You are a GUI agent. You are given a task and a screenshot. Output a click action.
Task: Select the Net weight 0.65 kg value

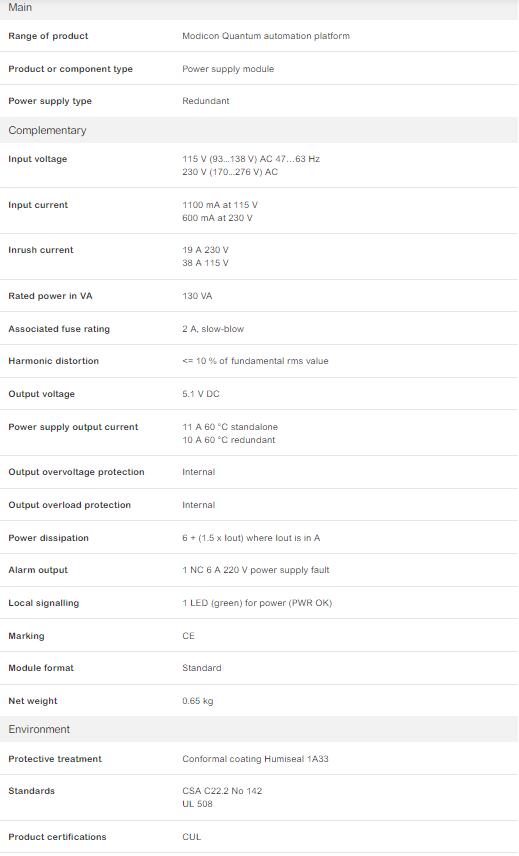[198, 701]
